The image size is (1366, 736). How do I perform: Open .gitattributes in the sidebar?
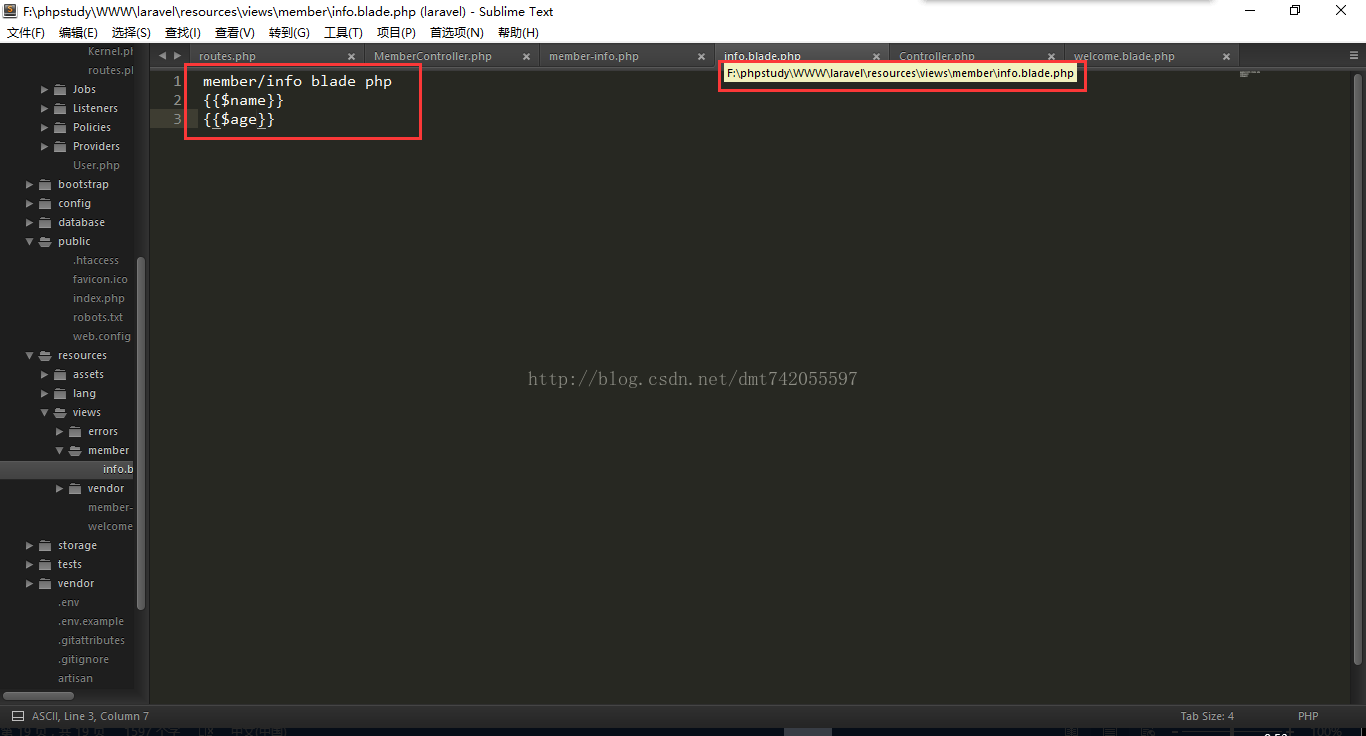[x=92, y=640]
